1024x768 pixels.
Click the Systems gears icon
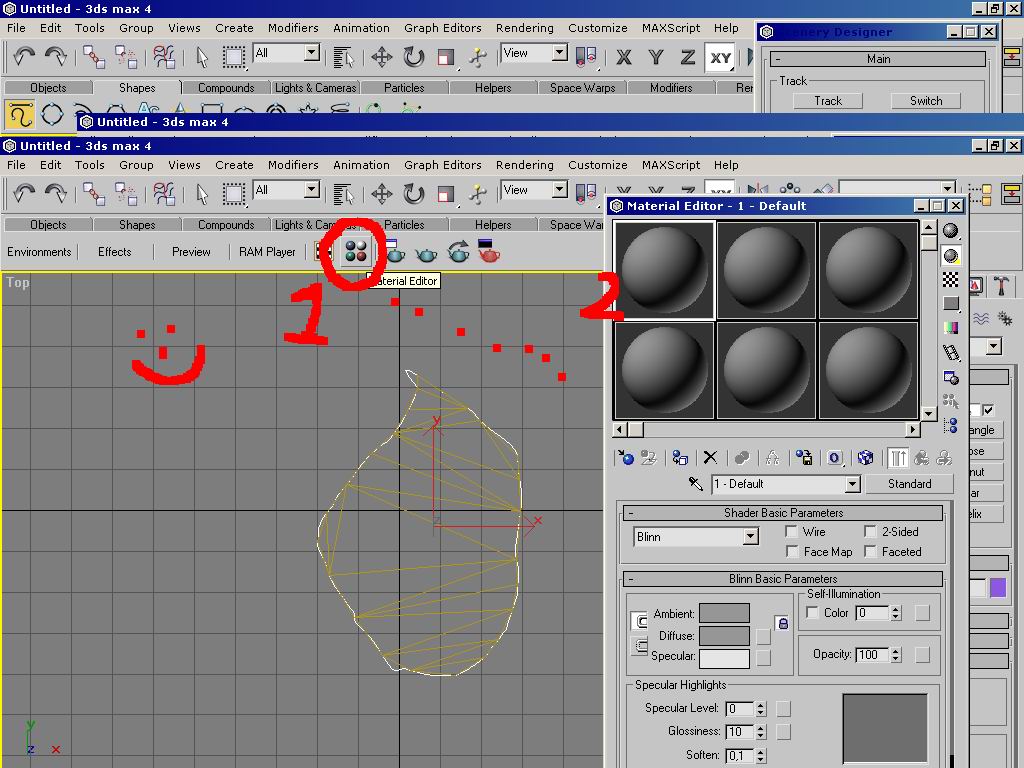(x=1004, y=319)
